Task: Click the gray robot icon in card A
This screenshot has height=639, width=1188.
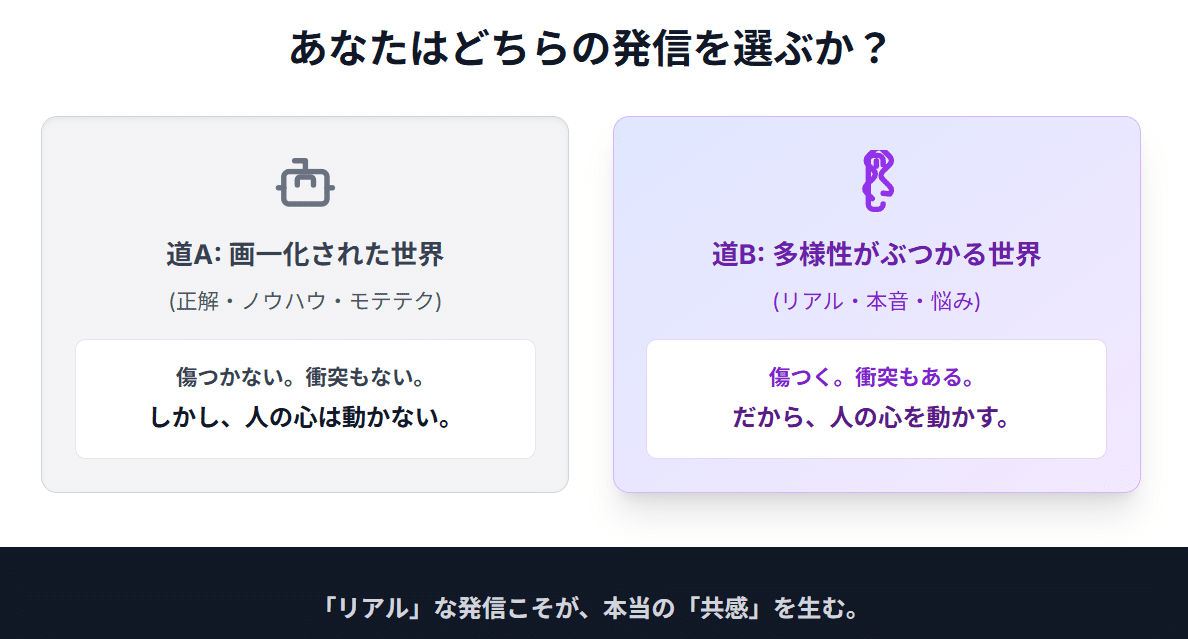Action: (x=305, y=183)
